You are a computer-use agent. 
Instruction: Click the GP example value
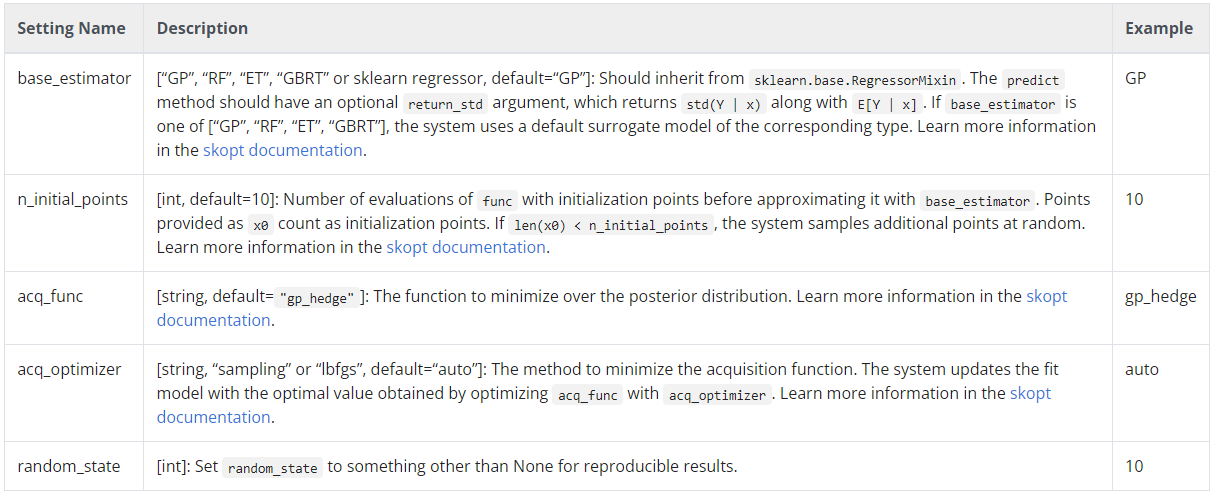1135,78
